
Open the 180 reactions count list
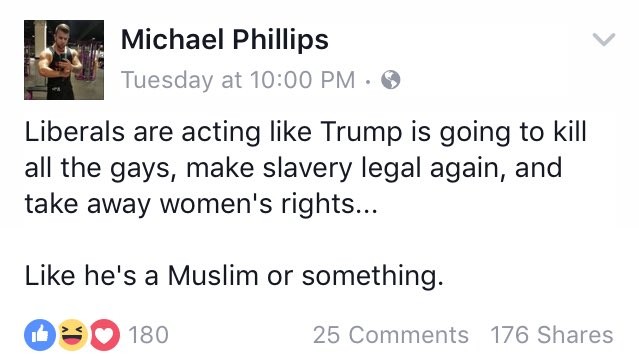click(148, 335)
